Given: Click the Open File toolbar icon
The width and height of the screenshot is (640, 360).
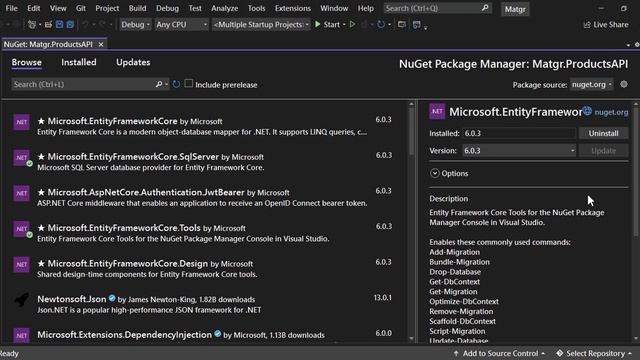Looking at the screenshot, I should 48,24.
